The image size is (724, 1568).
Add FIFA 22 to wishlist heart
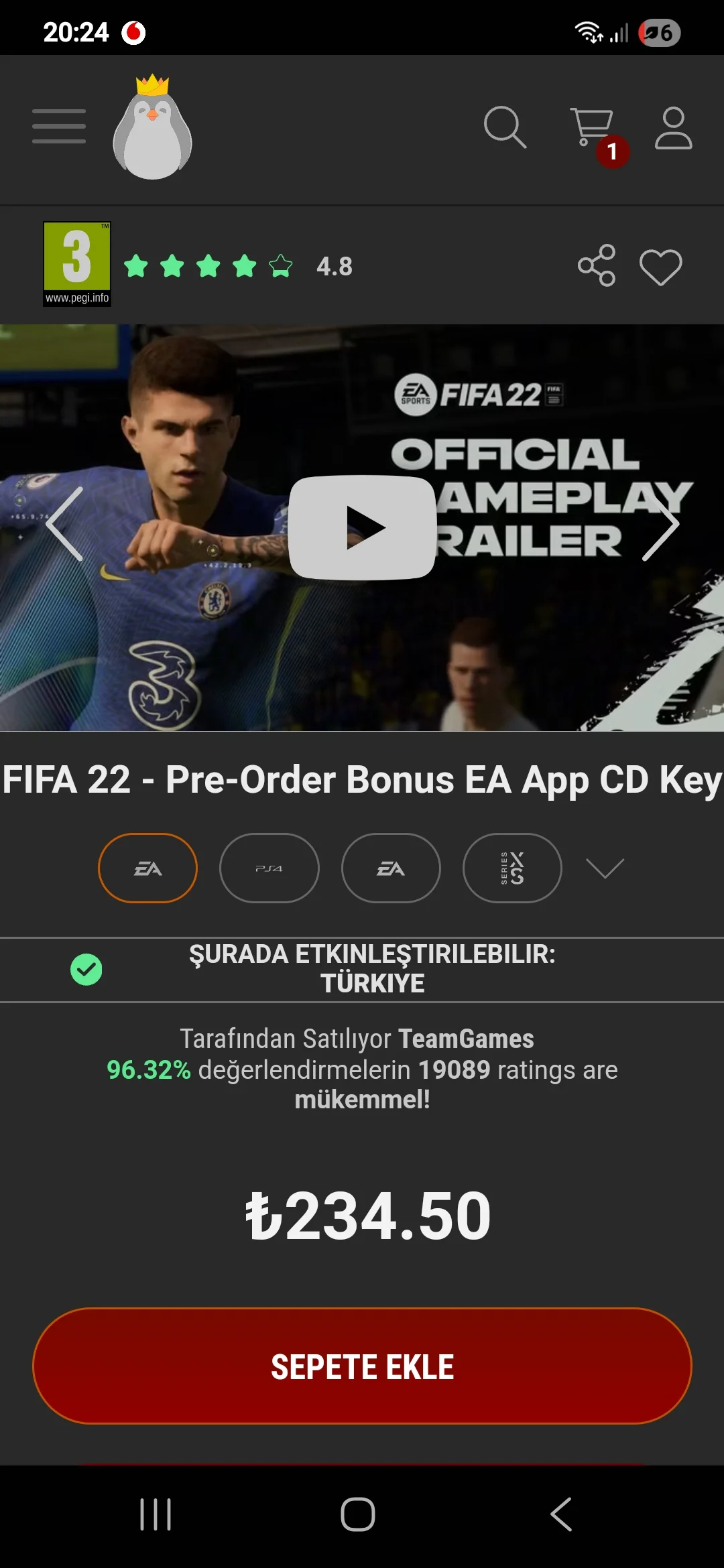tap(661, 267)
